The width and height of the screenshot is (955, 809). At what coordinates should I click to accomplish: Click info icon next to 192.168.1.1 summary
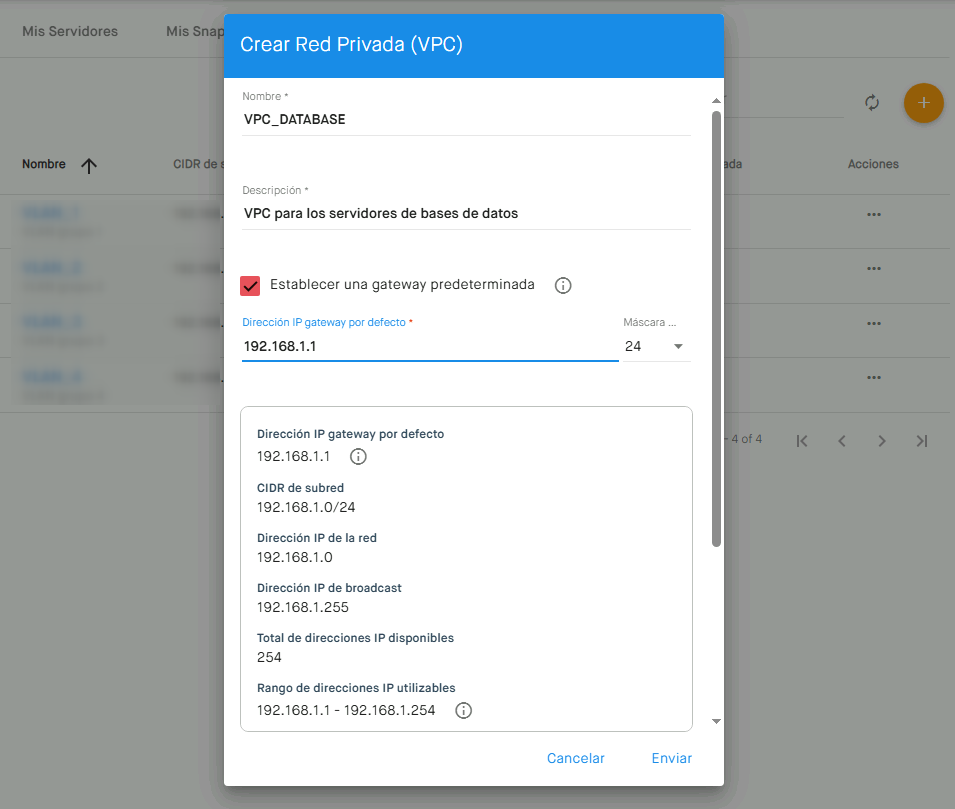click(358, 457)
